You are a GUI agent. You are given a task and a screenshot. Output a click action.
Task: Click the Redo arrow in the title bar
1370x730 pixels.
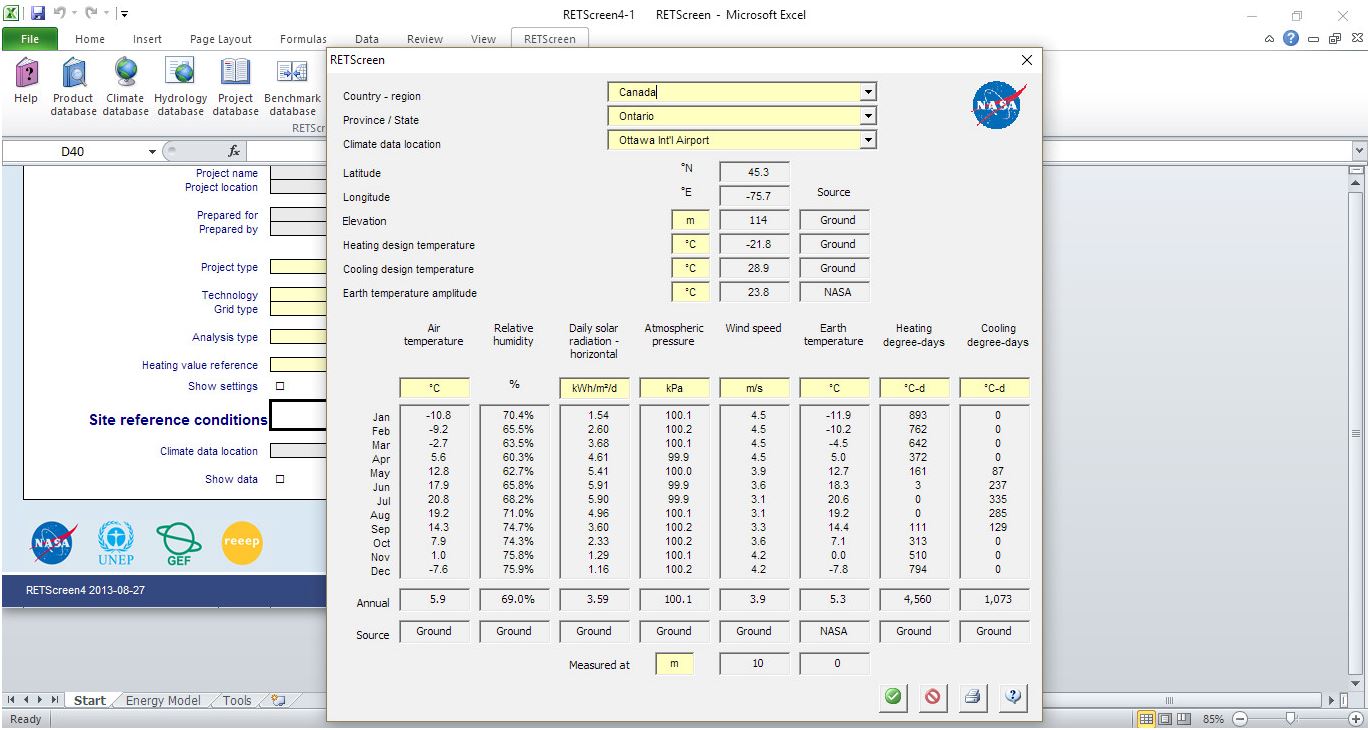(x=90, y=14)
